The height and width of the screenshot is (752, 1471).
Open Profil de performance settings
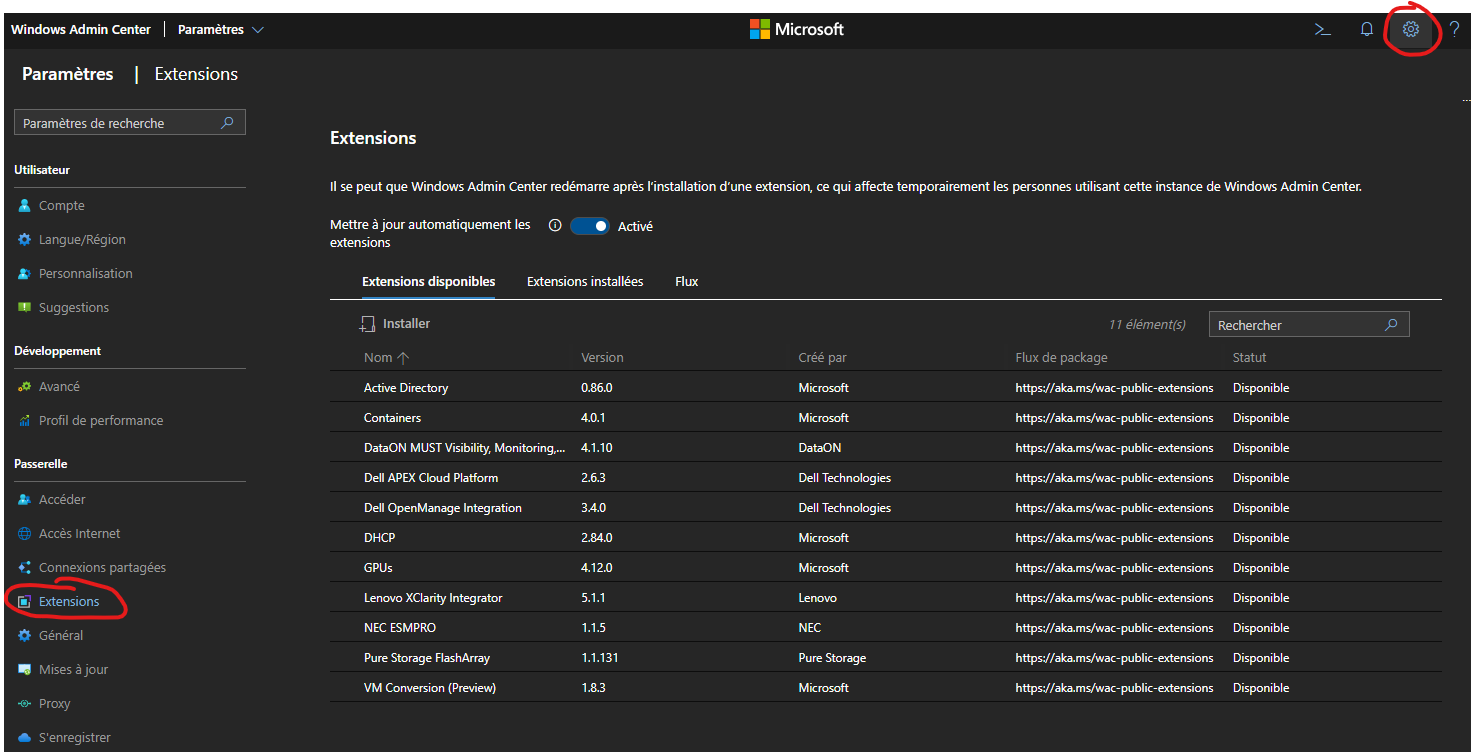(100, 420)
